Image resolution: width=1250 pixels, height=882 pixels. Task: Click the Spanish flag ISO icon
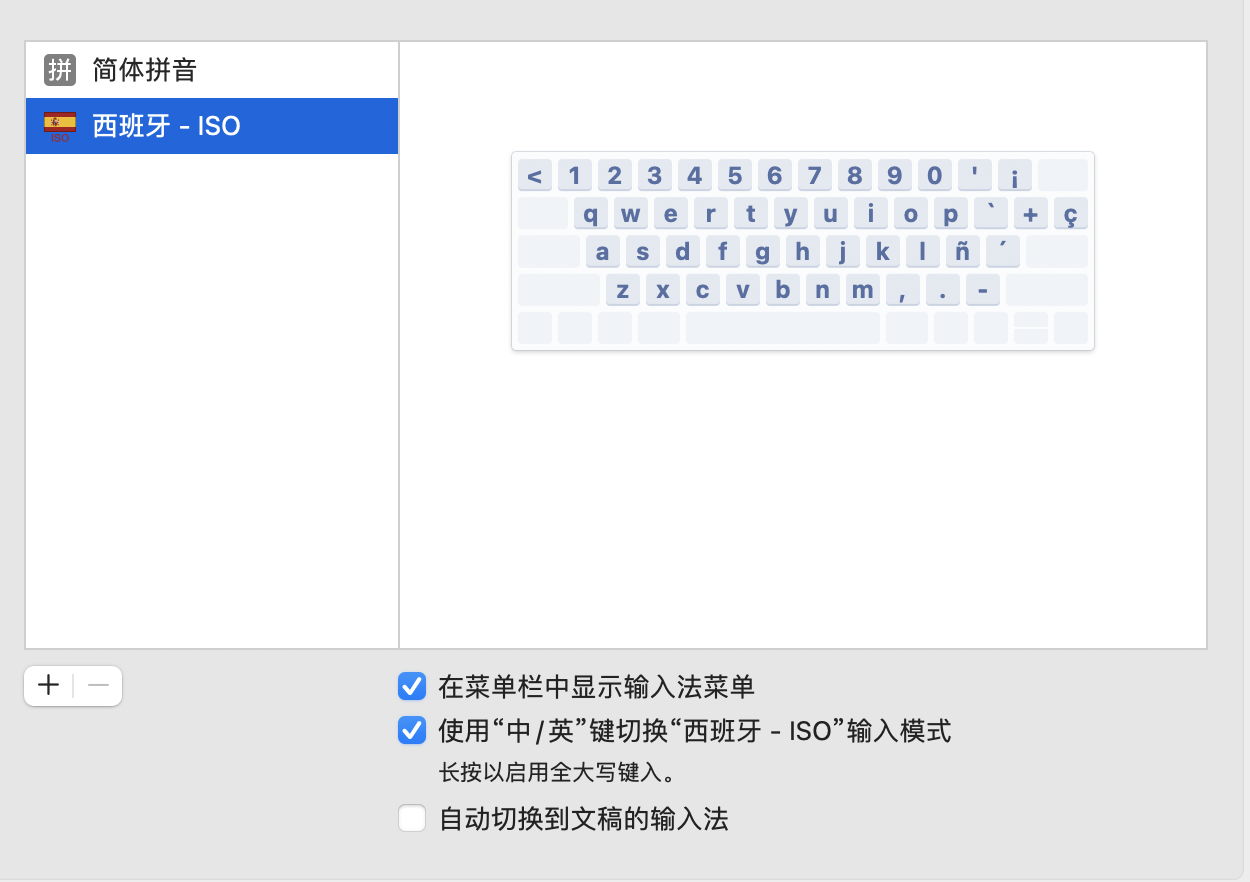[x=60, y=126]
